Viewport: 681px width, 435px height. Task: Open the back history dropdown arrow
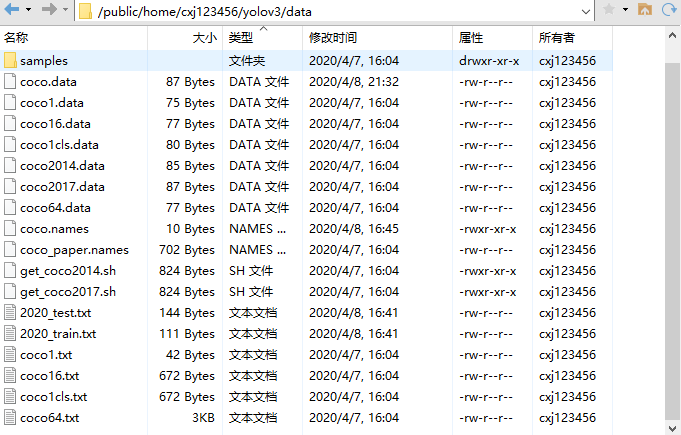[x=29, y=9]
